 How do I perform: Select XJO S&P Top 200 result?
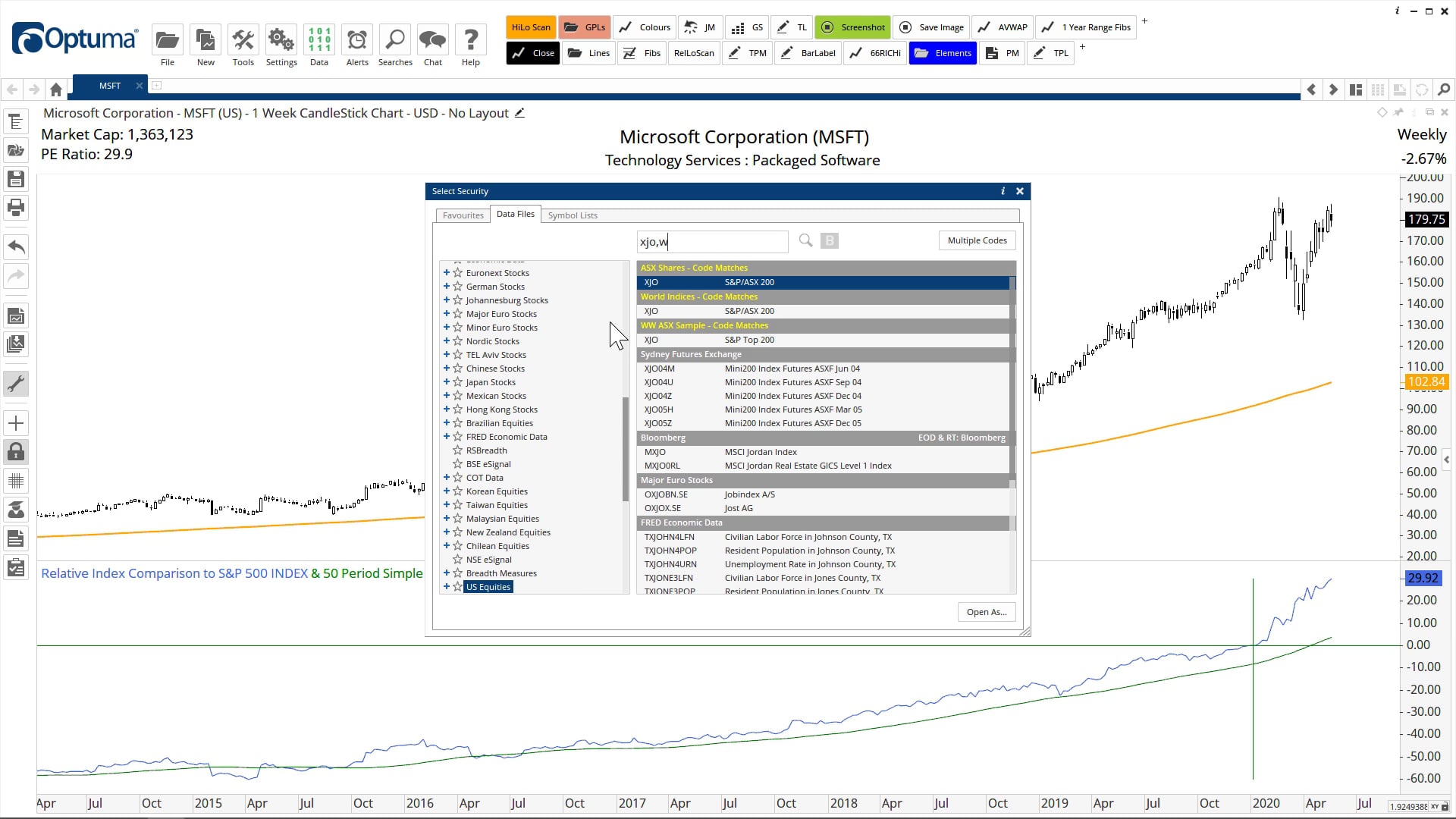point(823,340)
